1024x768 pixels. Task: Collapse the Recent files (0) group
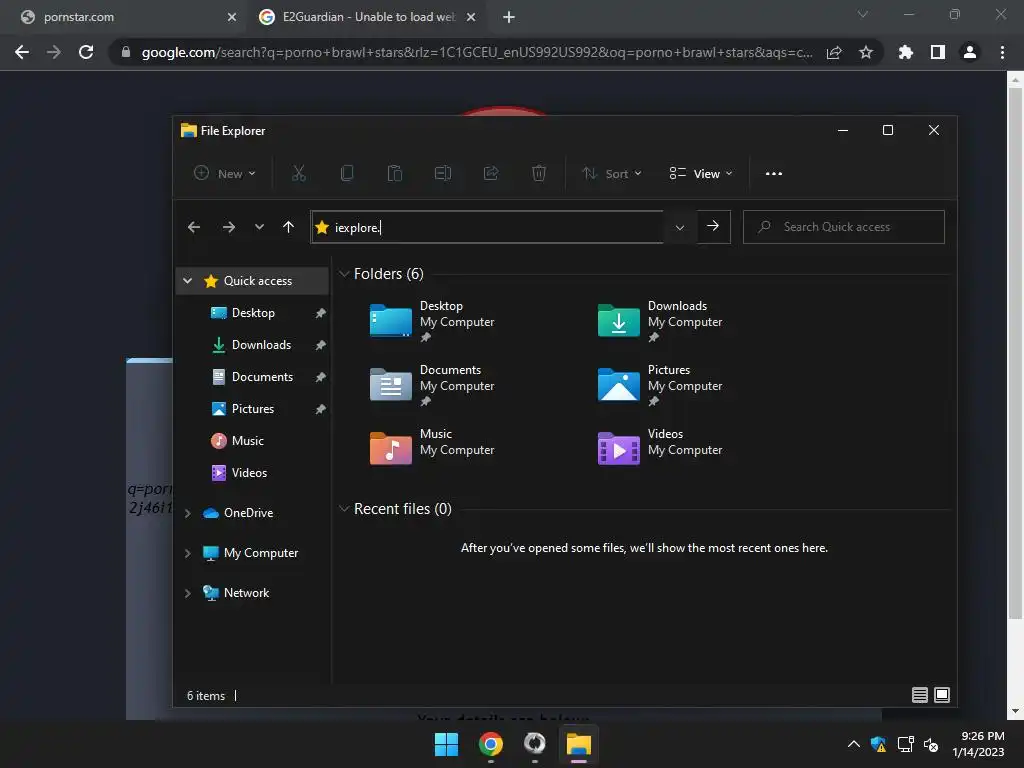tap(344, 509)
